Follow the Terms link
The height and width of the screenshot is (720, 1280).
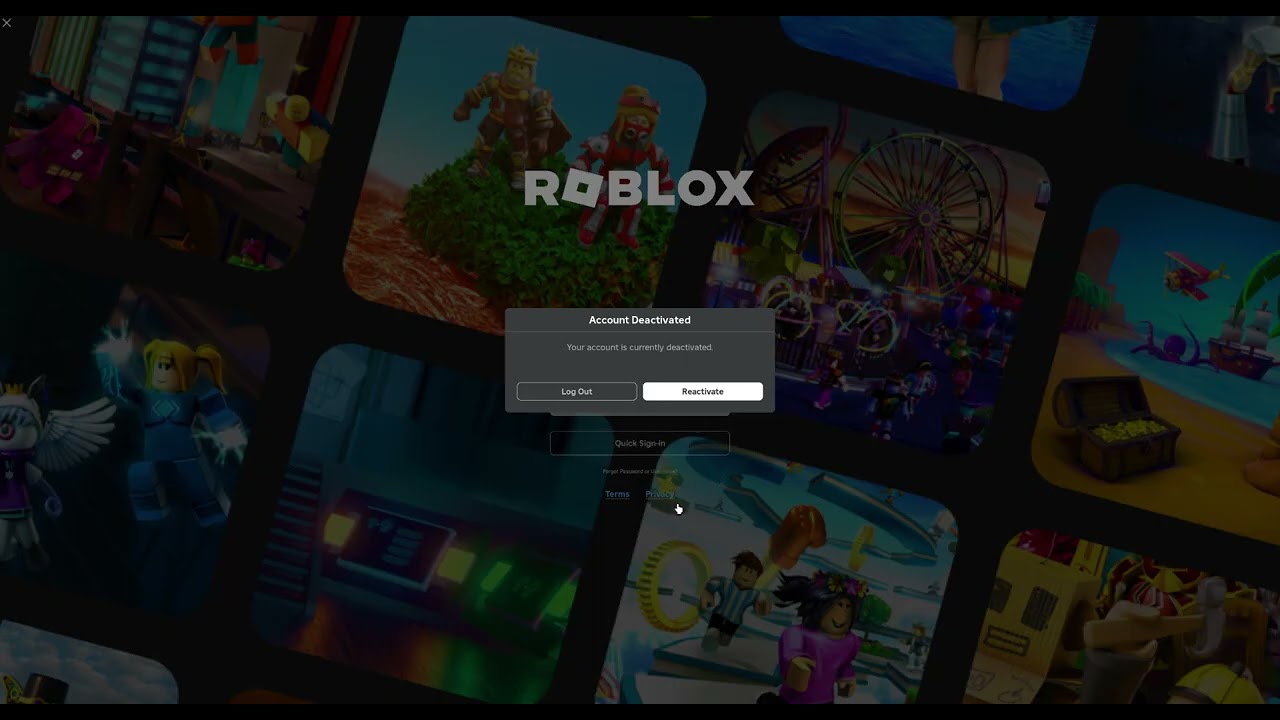tap(617, 493)
